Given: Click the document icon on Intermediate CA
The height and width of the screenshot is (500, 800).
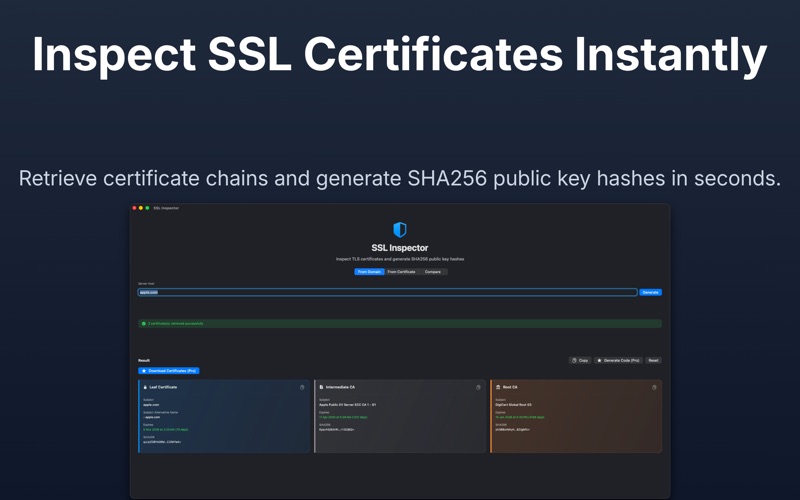Looking at the screenshot, I should tap(321, 387).
